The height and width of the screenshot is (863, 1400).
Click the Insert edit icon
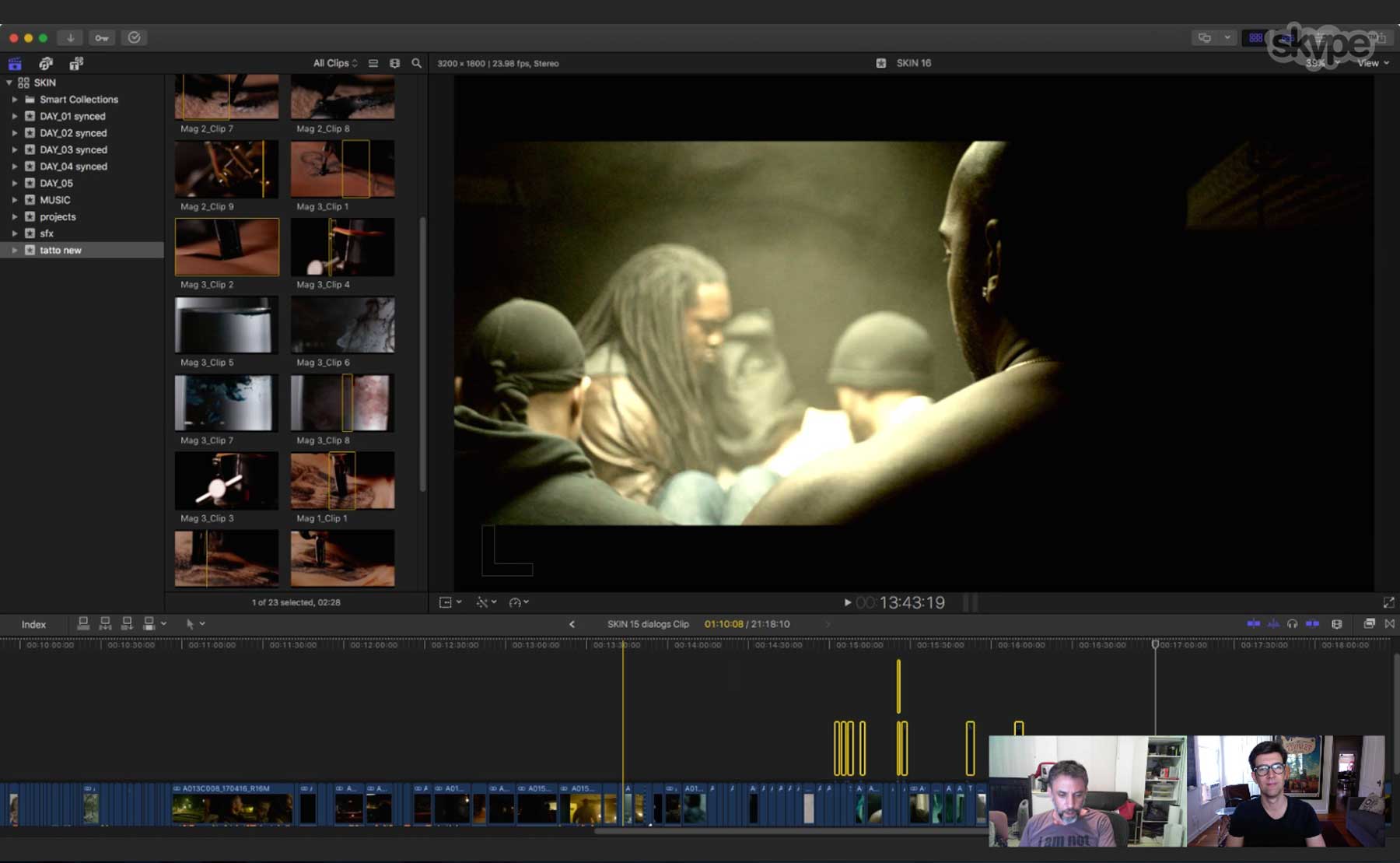click(105, 623)
